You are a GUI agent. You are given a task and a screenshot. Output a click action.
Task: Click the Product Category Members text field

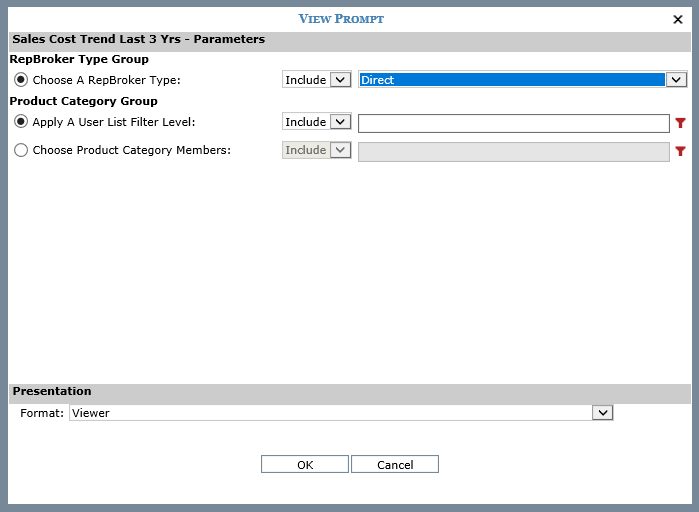[513, 151]
